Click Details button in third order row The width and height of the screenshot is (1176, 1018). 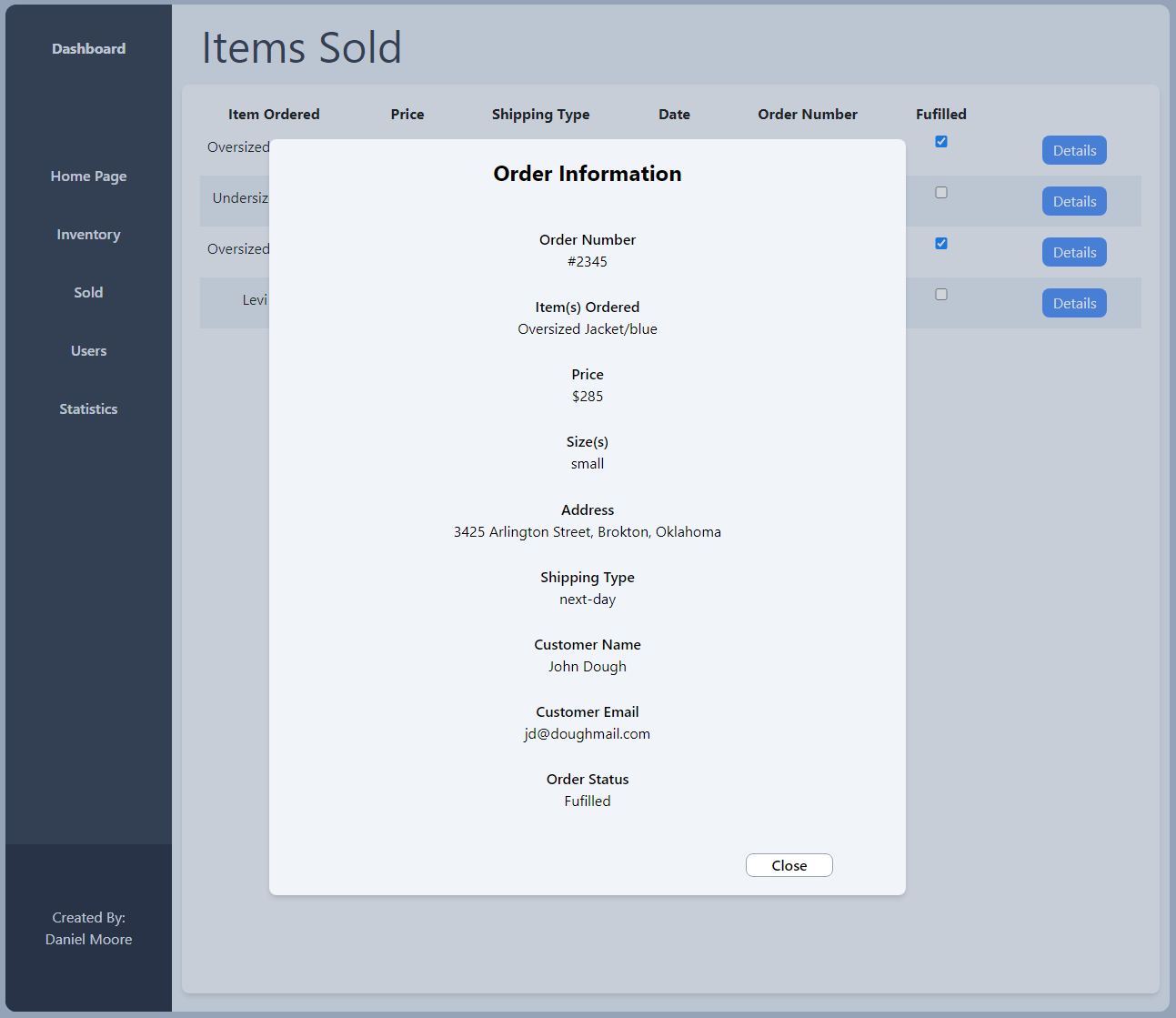coord(1074,253)
